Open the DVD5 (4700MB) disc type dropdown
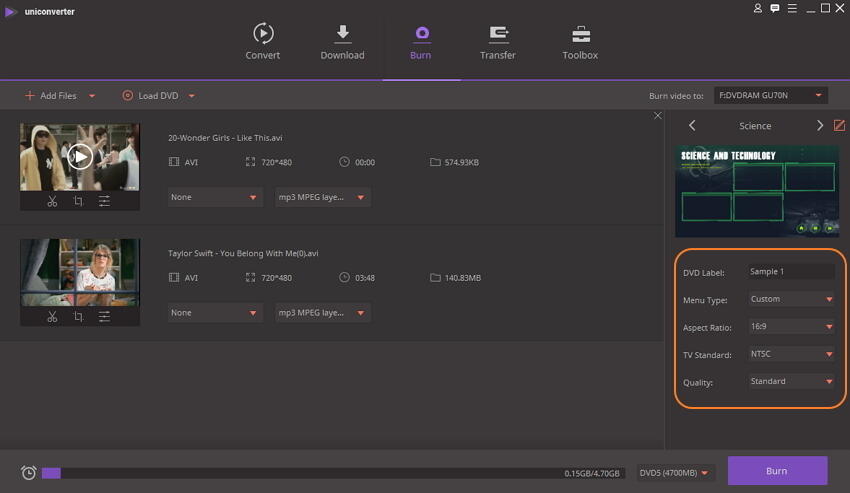Image resolution: width=850 pixels, height=493 pixels. [x=675, y=473]
